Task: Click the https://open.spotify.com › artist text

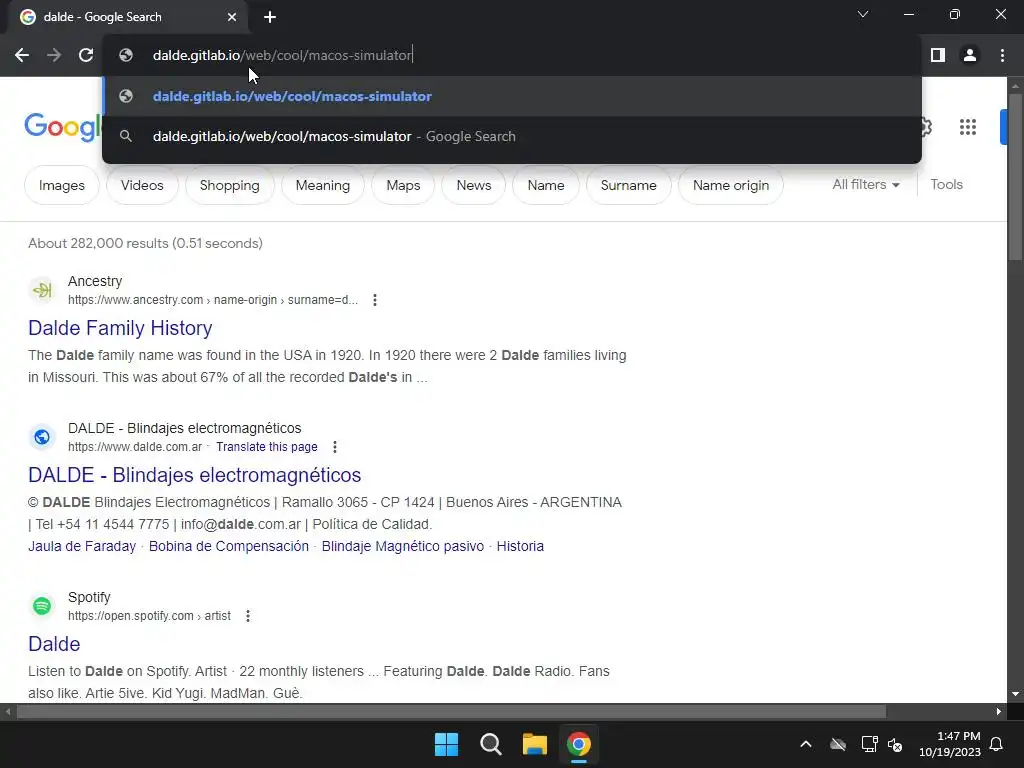Action: click(x=149, y=616)
